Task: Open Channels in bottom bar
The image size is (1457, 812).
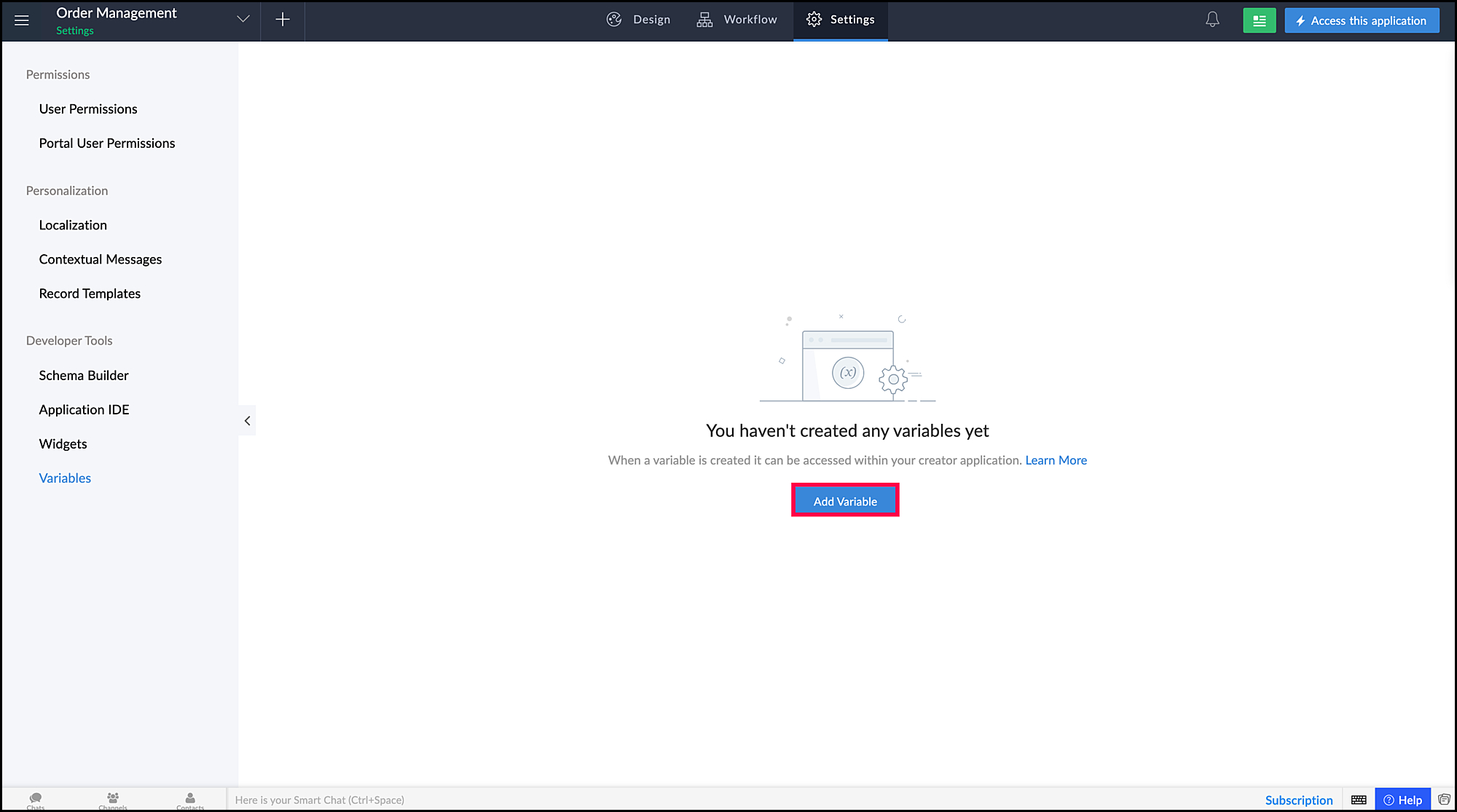Action: (113, 800)
